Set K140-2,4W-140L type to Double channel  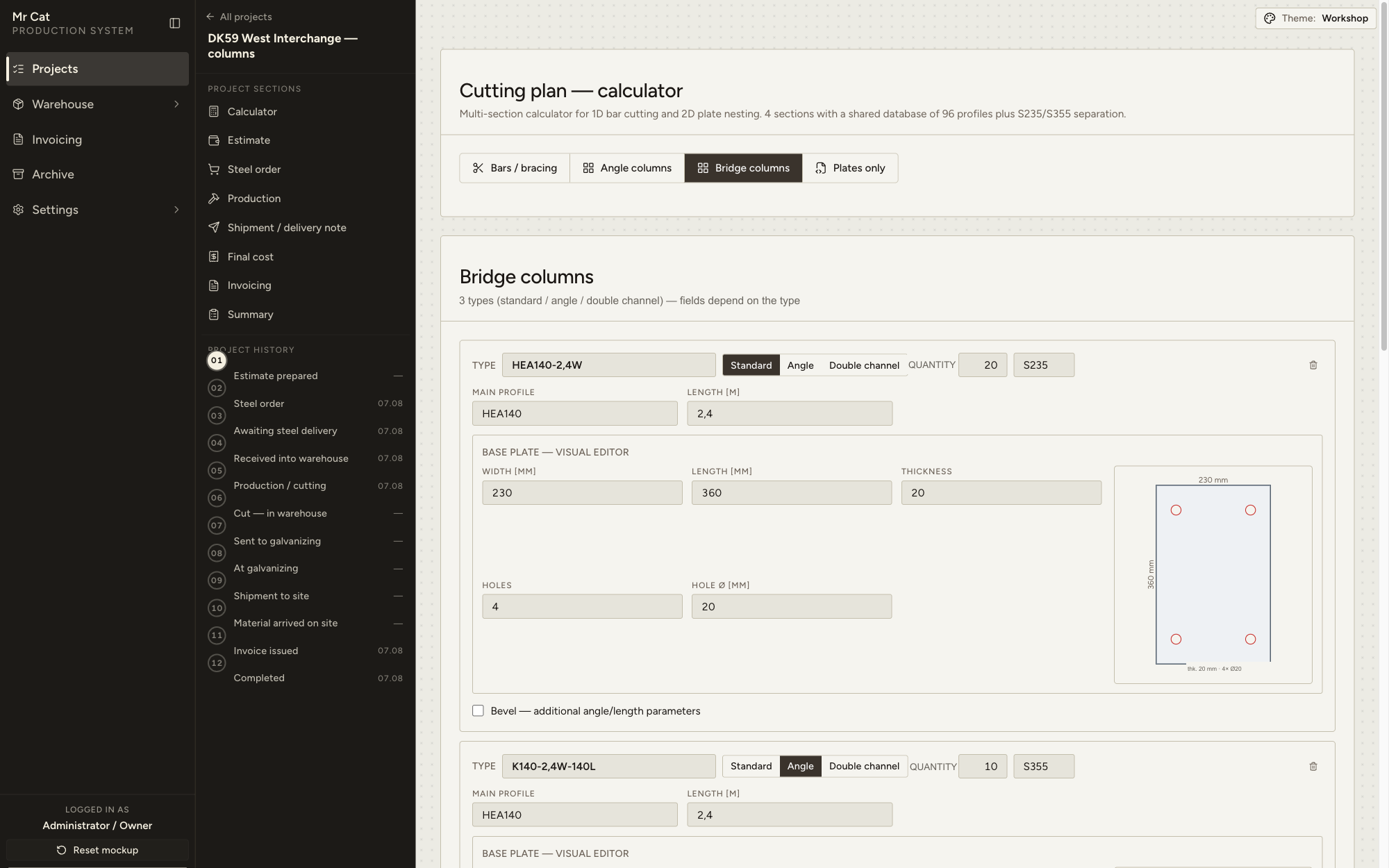[864, 766]
